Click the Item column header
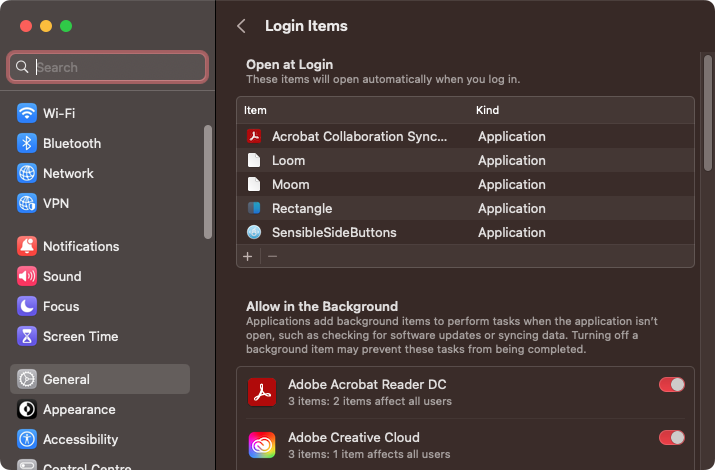The width and height of the screenshot is (715, 470). [255, 110]
